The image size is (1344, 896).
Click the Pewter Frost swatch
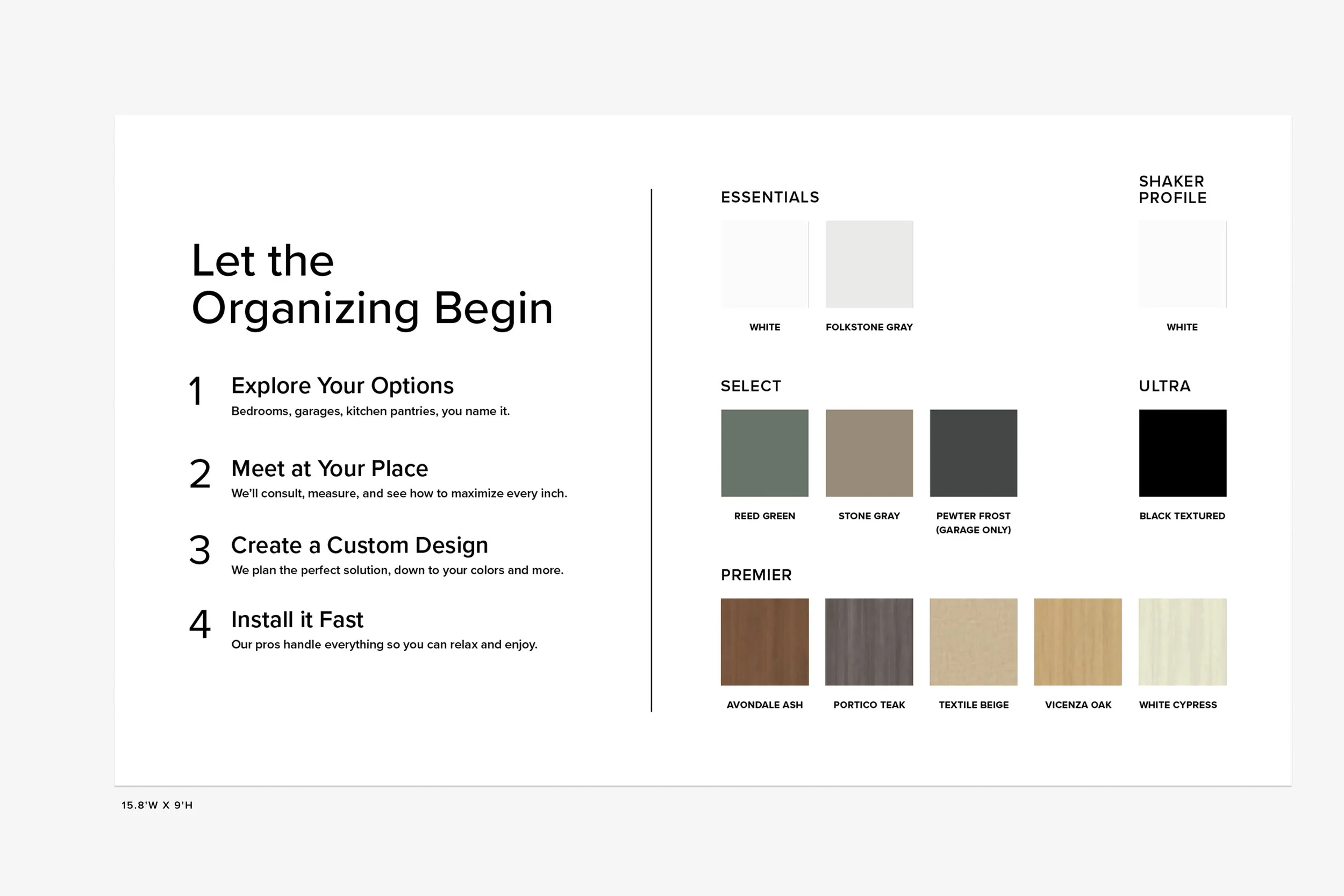coord(973,453)
